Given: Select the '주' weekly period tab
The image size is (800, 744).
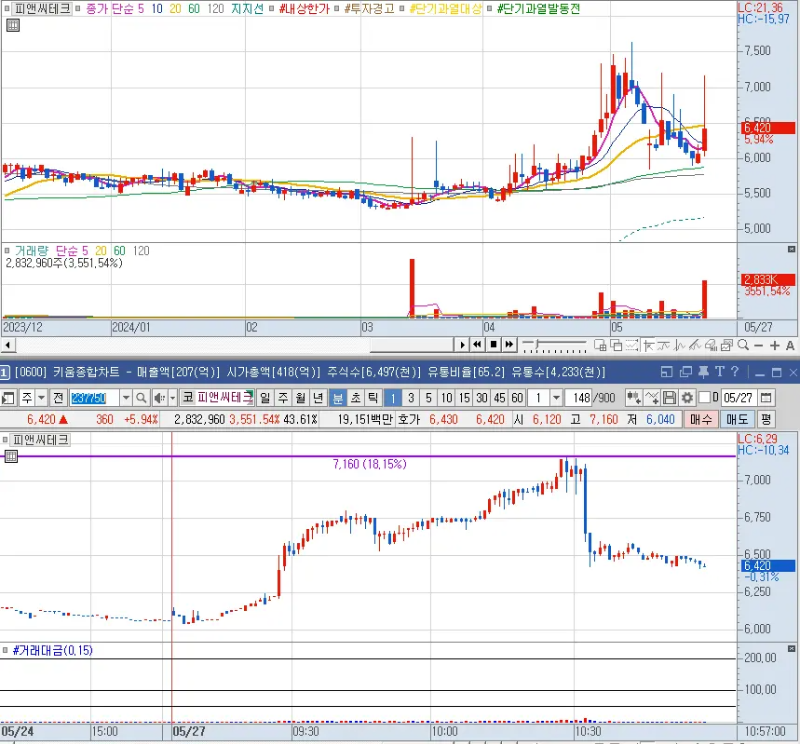Looking at the screenshot, I should point(283,398).
